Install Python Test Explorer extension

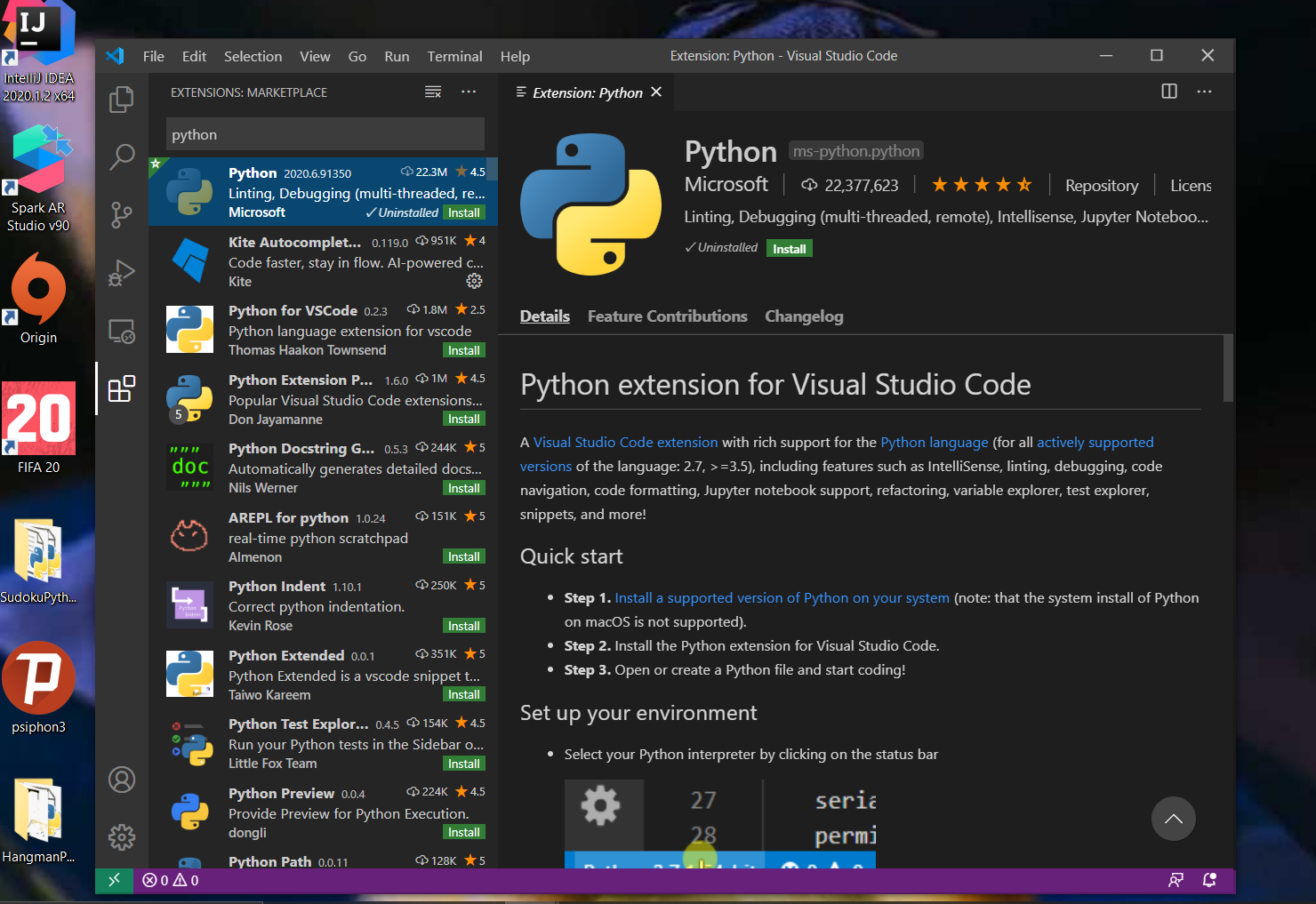464,764
